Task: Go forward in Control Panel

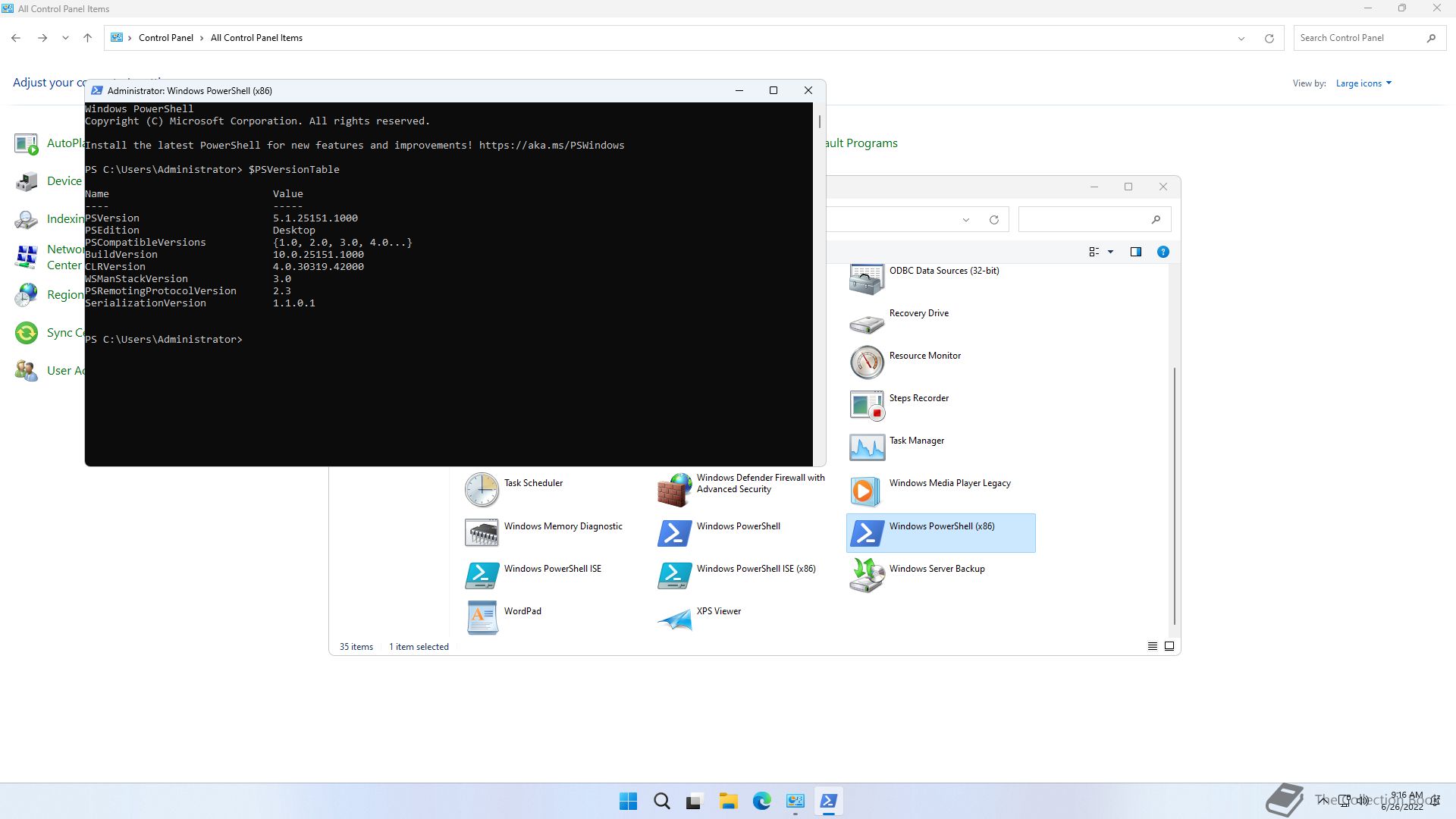Action: click(42, 38)
